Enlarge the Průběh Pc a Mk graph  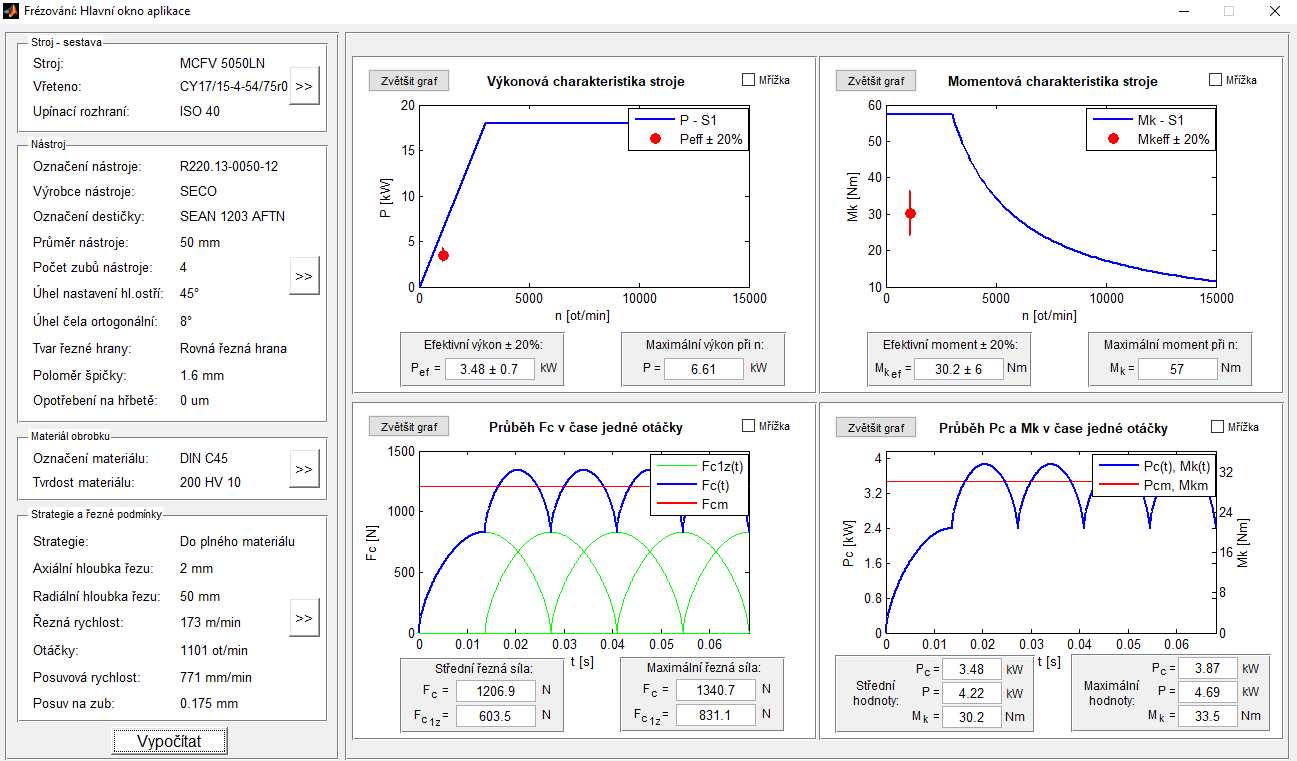(x=876, y=427)
